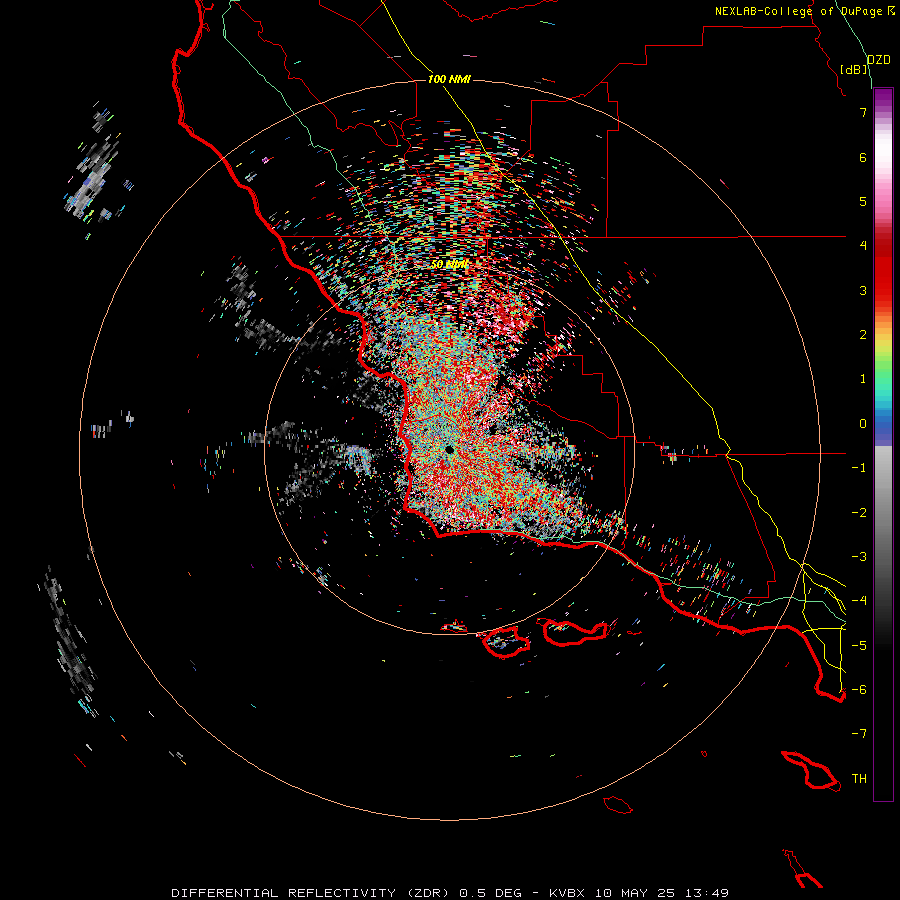Click the TH threshold label on scale
Viewport: 900px width, 900px height.
tap(859, 779)
